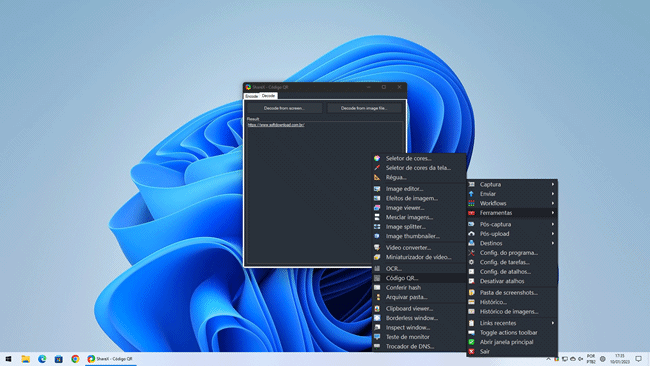This screenshot has height=366, width=650.
Task: Expand the Links recentes submenu arrow
Action: point(553,323)
